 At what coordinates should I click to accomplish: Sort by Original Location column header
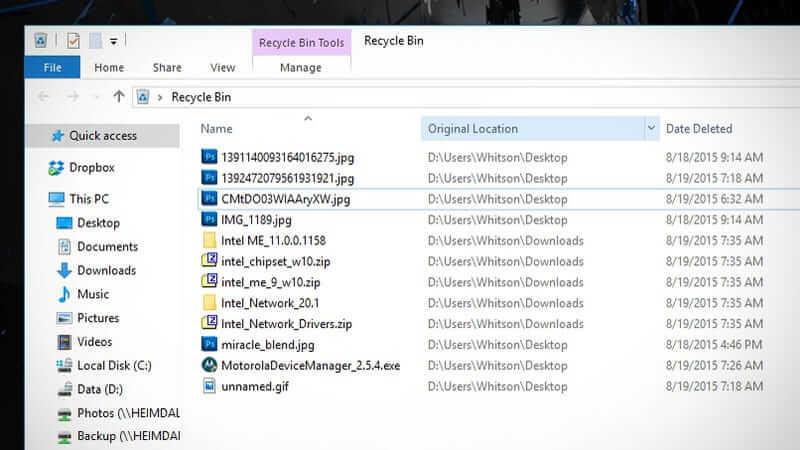tap(472, 129)
